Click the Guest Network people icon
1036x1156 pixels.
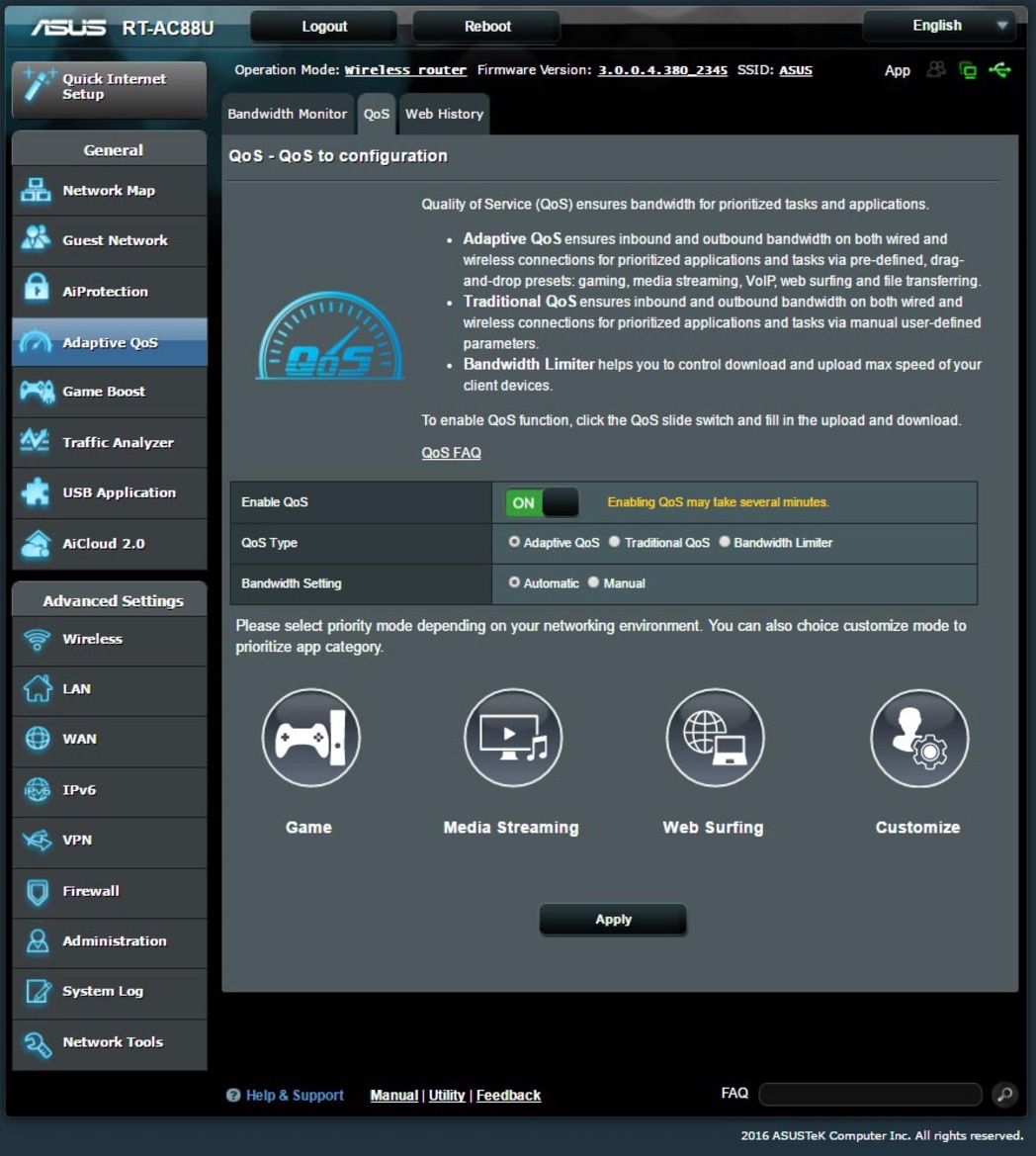point(36,239)
